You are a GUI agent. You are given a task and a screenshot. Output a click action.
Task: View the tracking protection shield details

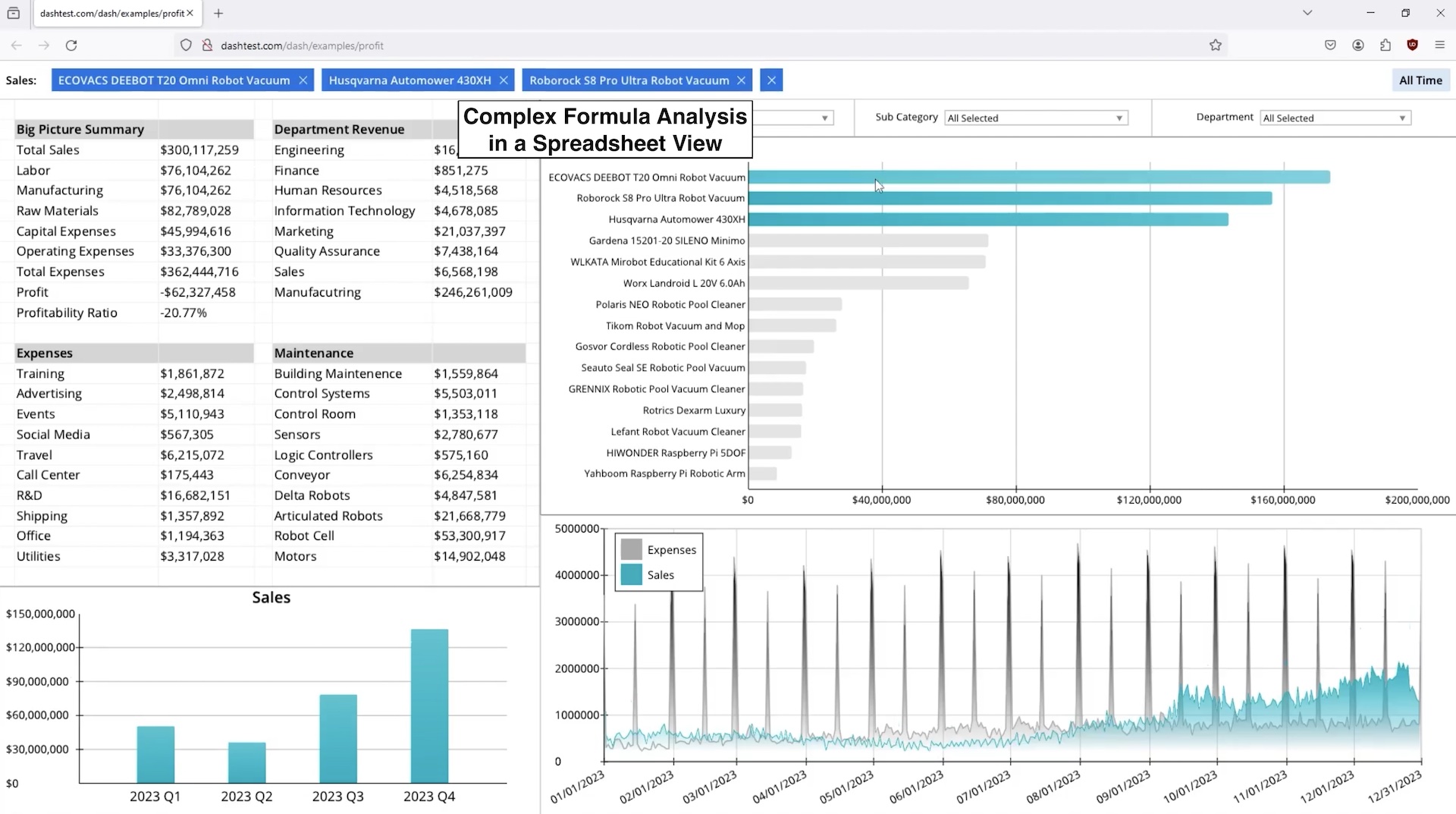186,45
